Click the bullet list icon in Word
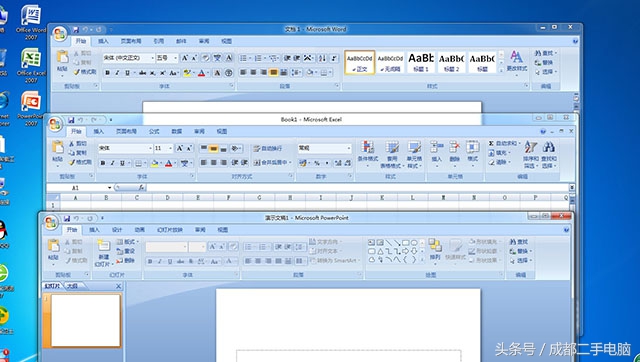 tap(244, 58)
